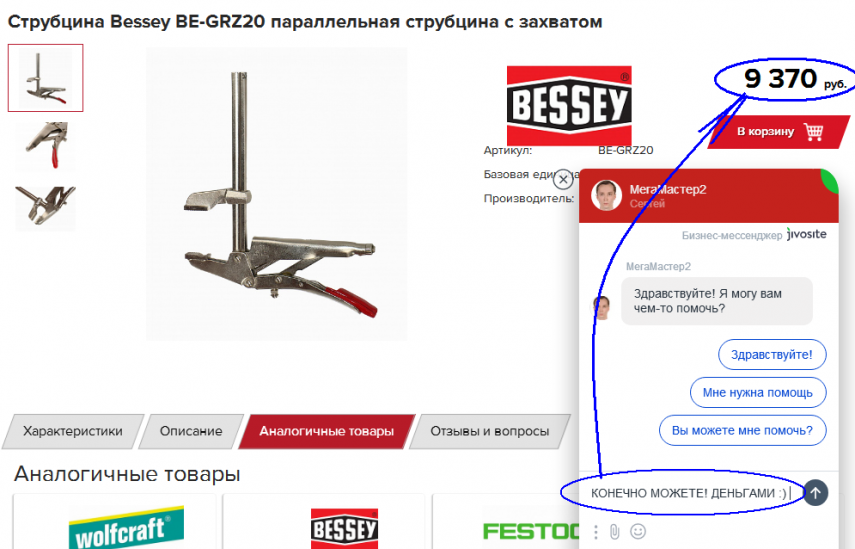Open the jivosite link in the chat
Screen dimensions: 855x549
coord(806,234)
